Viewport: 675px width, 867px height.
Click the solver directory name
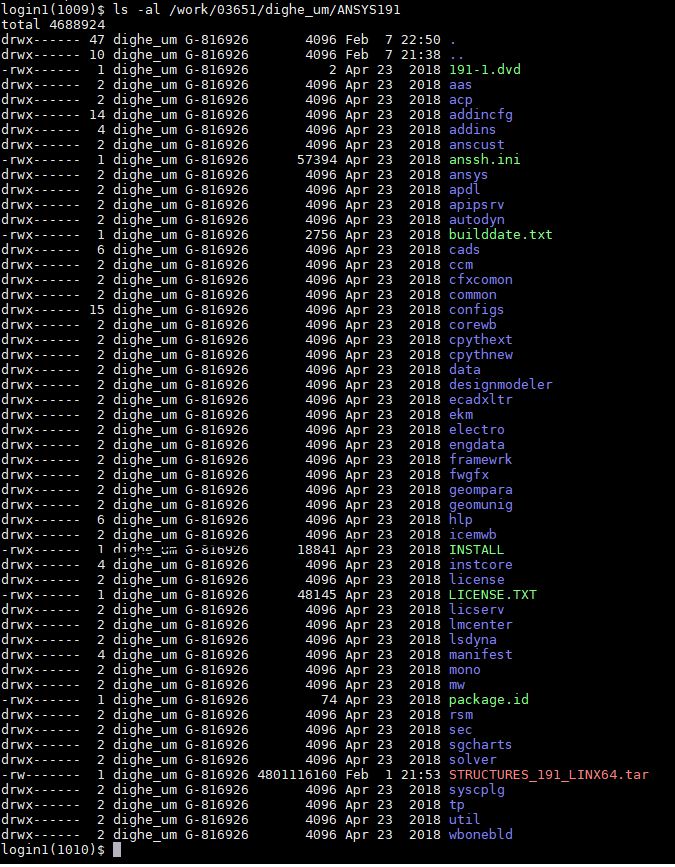473,759
